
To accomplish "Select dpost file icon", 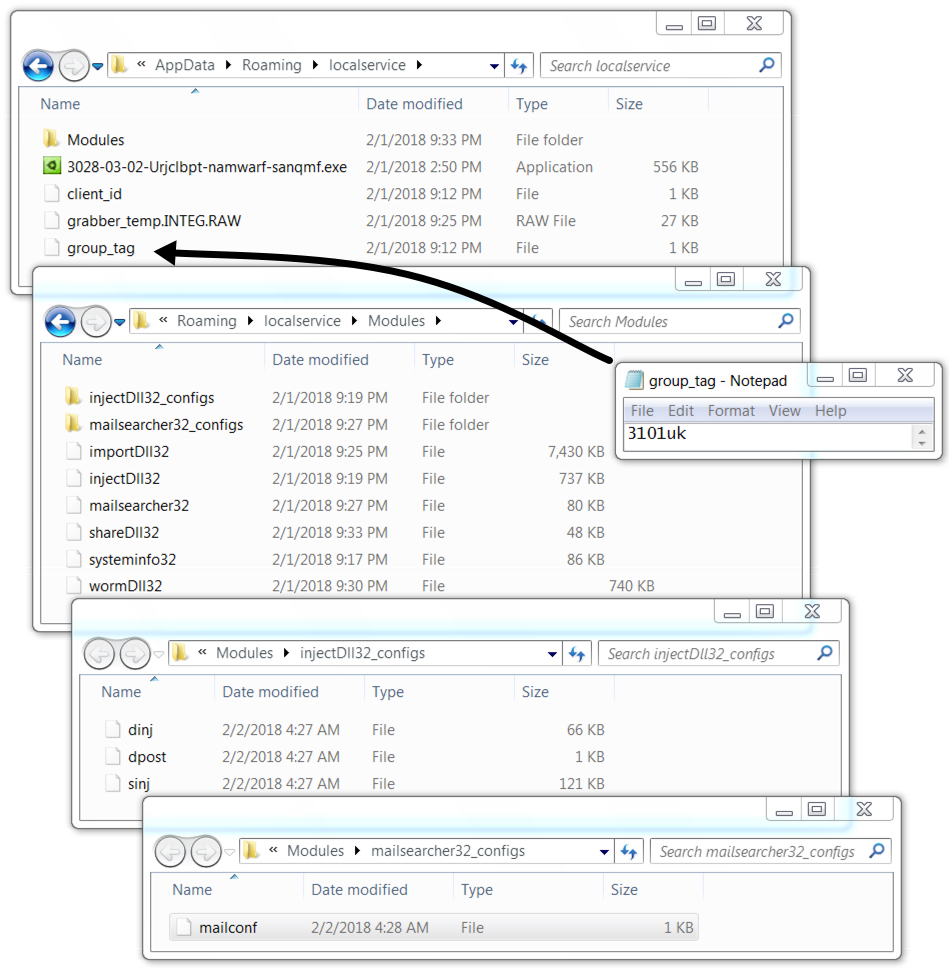I will (113, 756).
